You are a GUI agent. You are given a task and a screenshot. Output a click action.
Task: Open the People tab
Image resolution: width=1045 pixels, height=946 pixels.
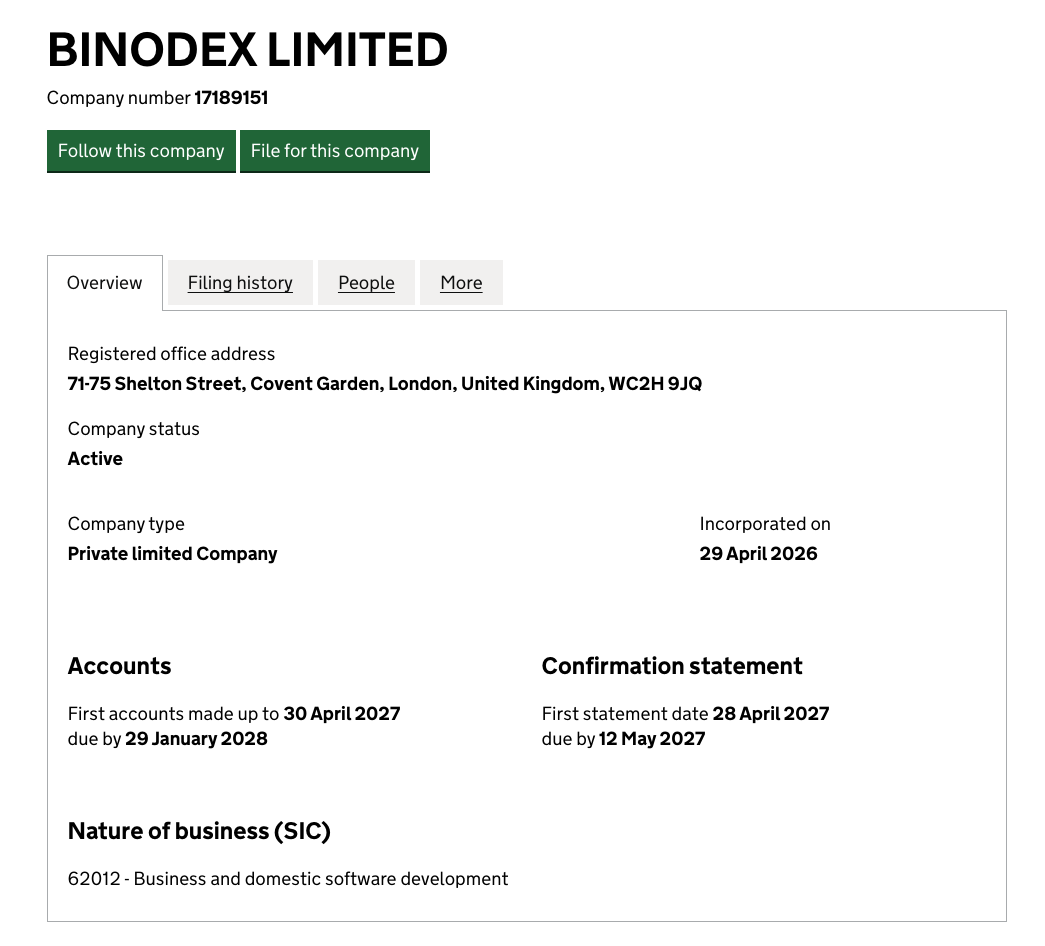click(x=367, y=283)
